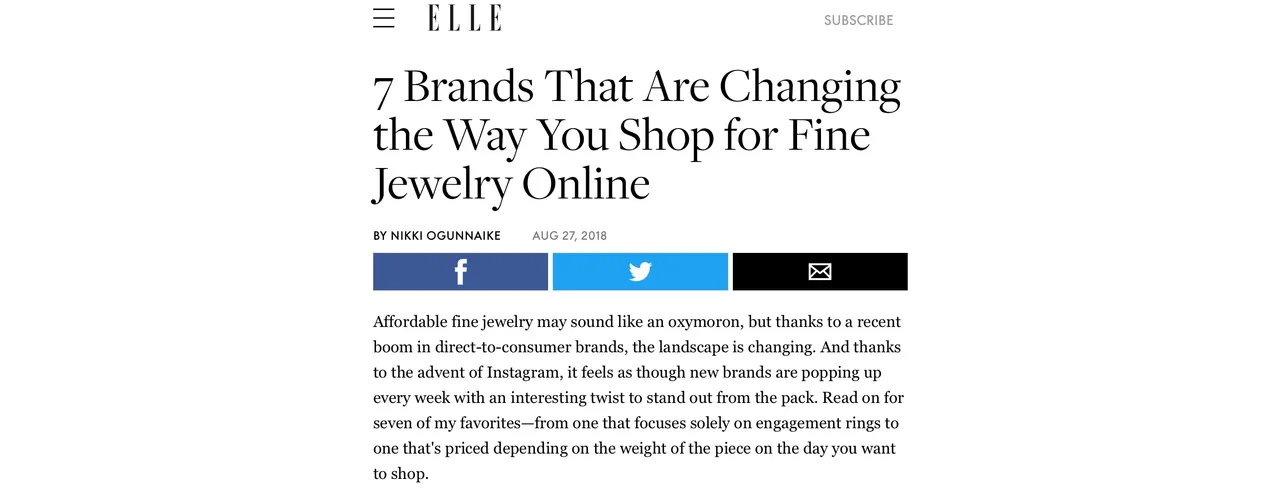Click the Aug 27, 2018 publish date
This screenshot has height=495, width=1280.
tap(569, 236)
